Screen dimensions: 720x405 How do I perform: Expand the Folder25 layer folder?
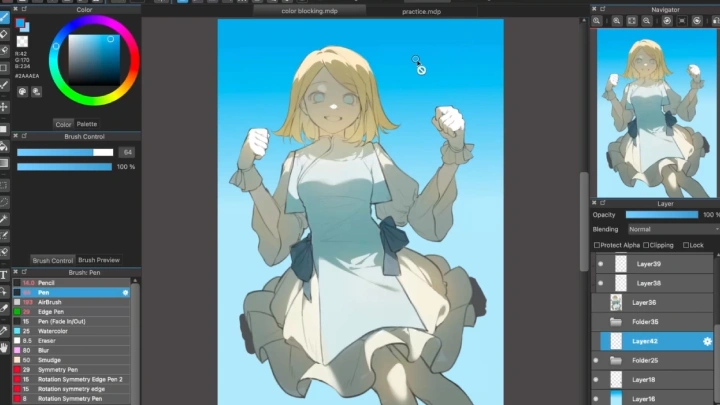(x=616, y=360)
